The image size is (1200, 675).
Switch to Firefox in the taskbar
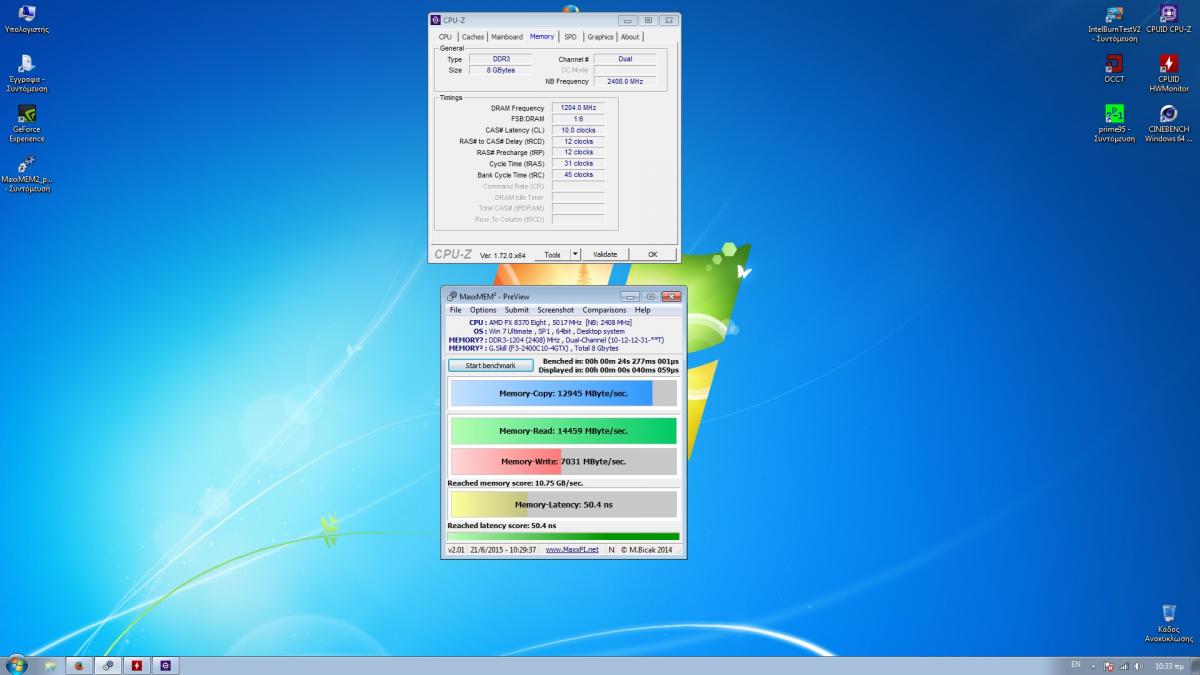tap(79, 665)
